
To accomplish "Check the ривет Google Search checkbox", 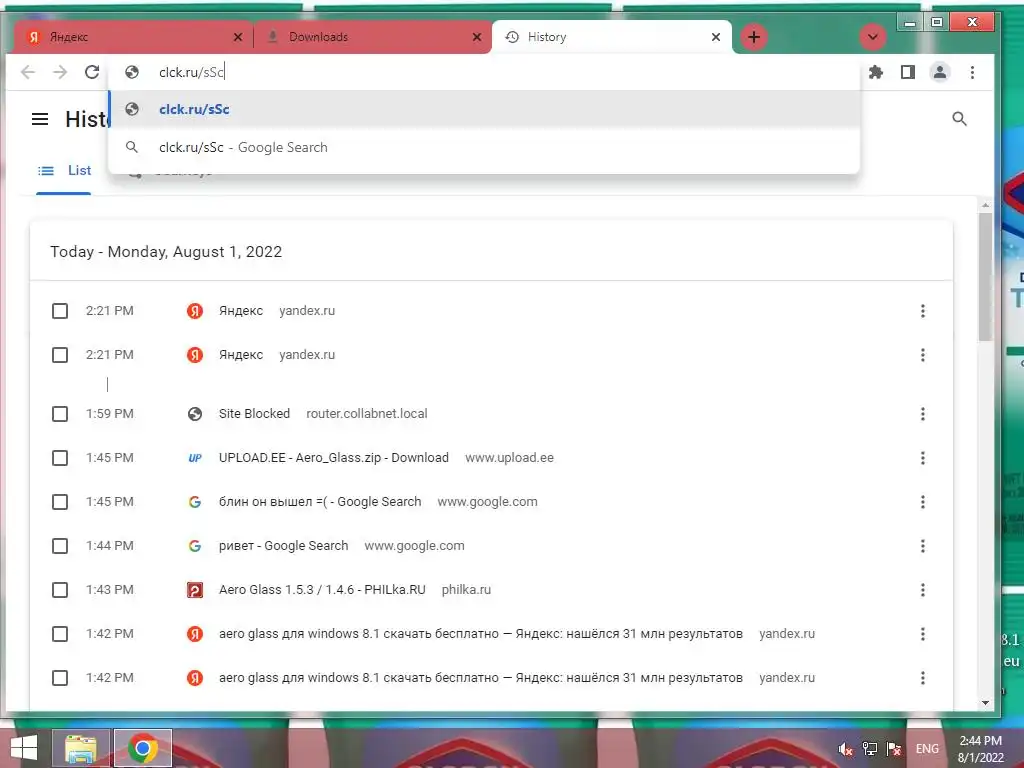I will [60, 546].
